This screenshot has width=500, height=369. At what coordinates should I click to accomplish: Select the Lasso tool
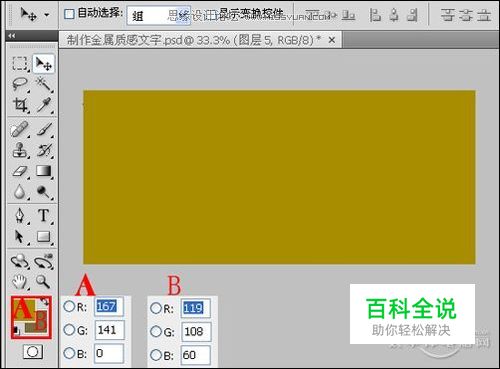click(x=20, y=84)
